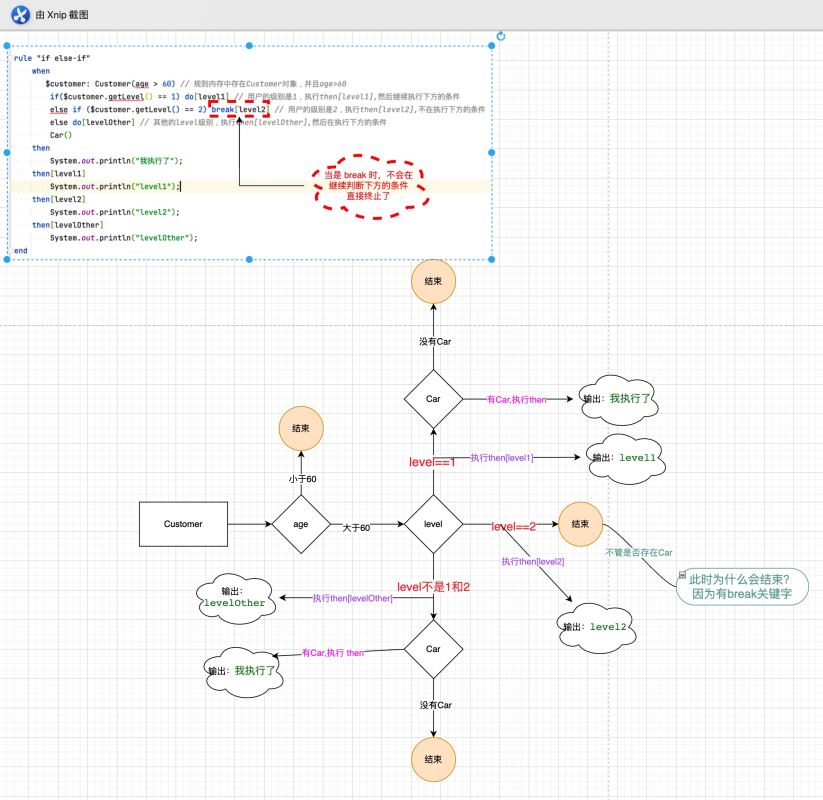Click the 小于60 edge label
823x800 pixels.
click(302, 479)
